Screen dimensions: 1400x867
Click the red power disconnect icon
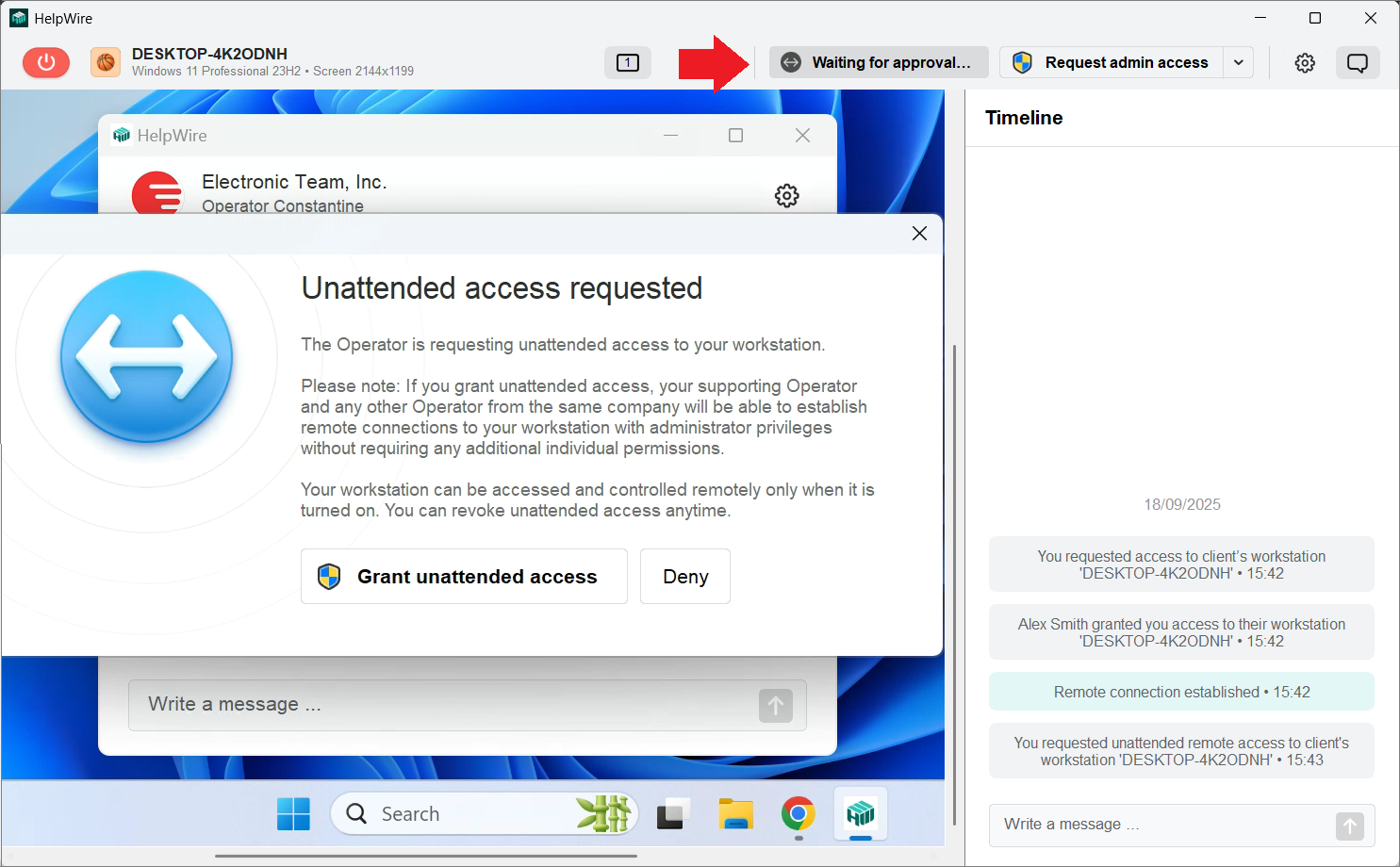coord(45,62)
